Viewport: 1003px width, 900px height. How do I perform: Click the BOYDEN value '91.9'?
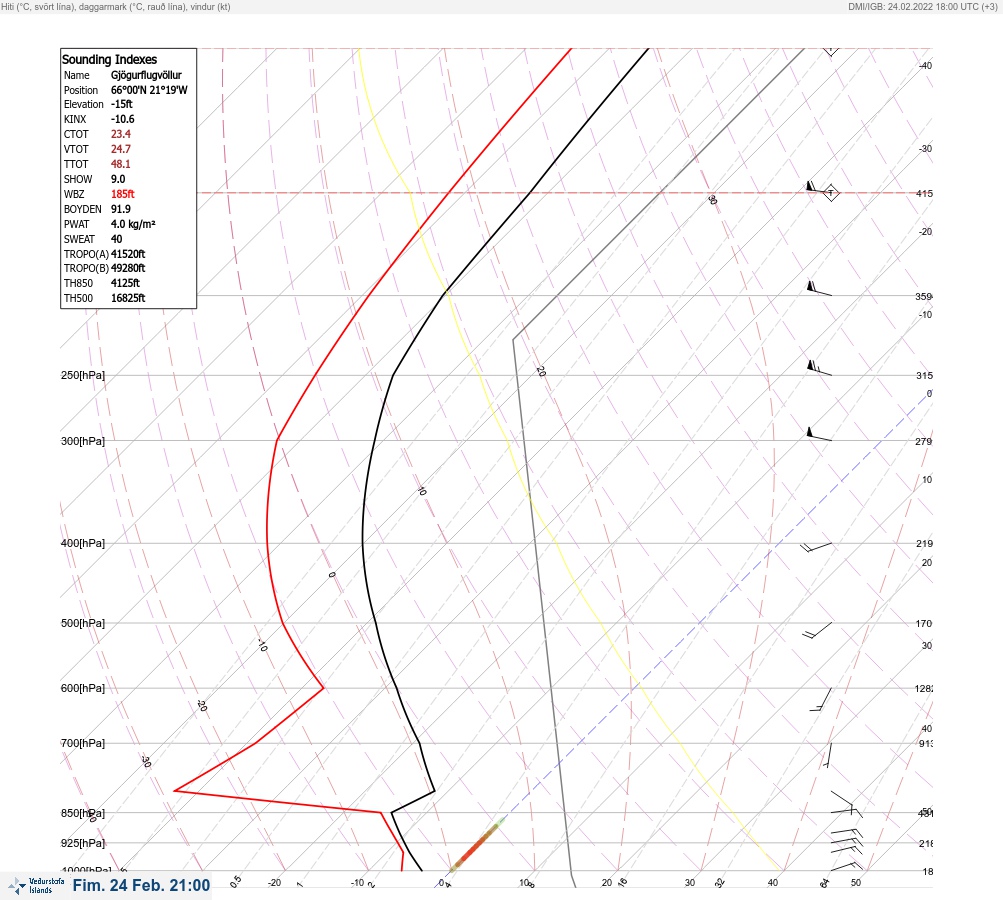(x=121, y=209)
